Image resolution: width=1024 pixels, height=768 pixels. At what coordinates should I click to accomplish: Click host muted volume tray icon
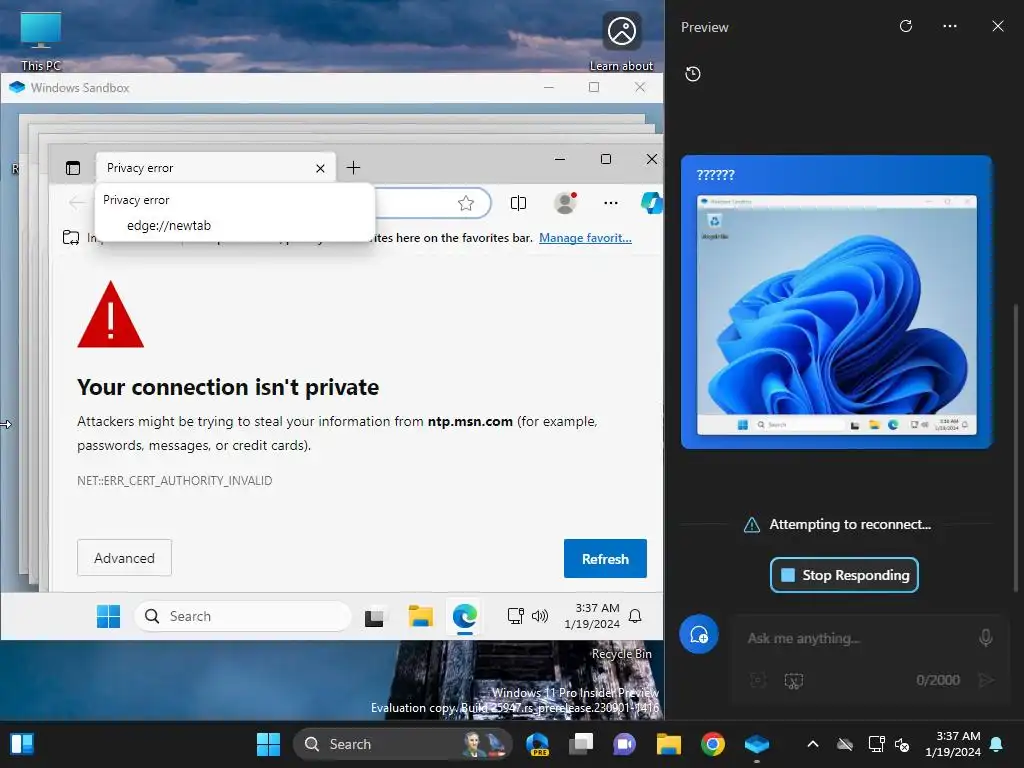902,744
